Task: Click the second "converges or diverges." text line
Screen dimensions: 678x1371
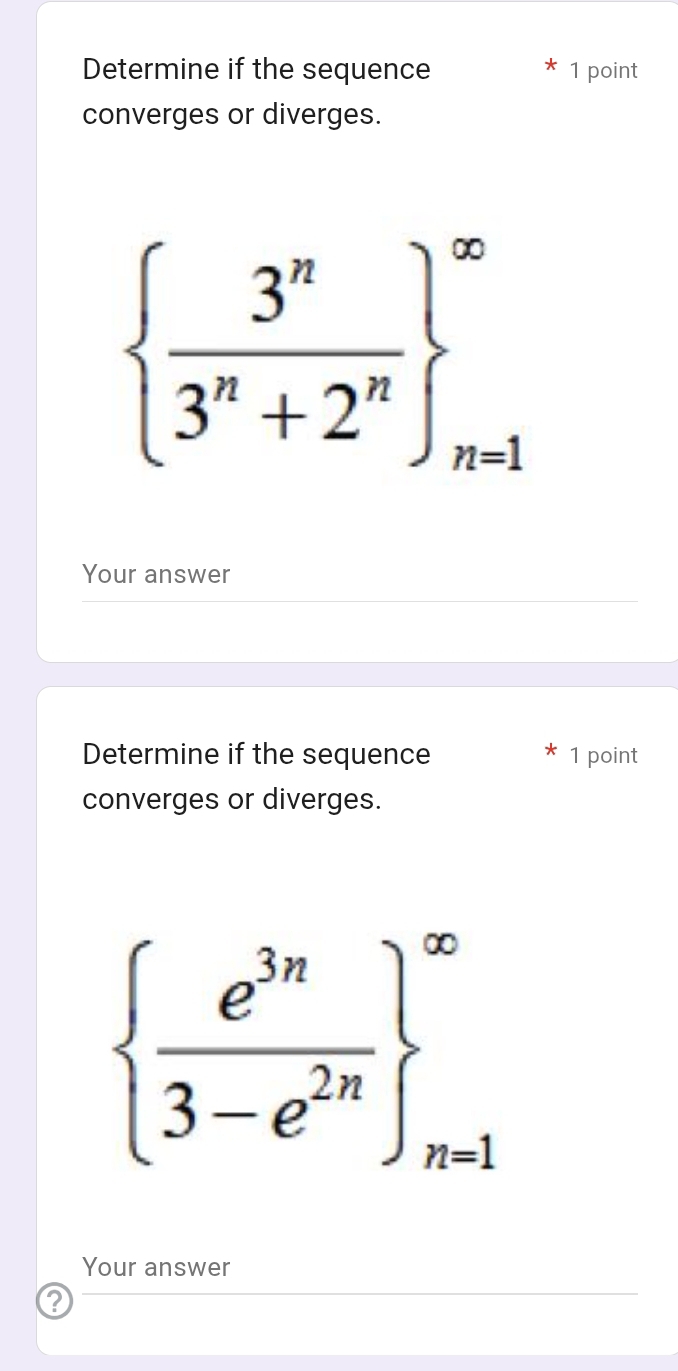Action: (232, 800)
